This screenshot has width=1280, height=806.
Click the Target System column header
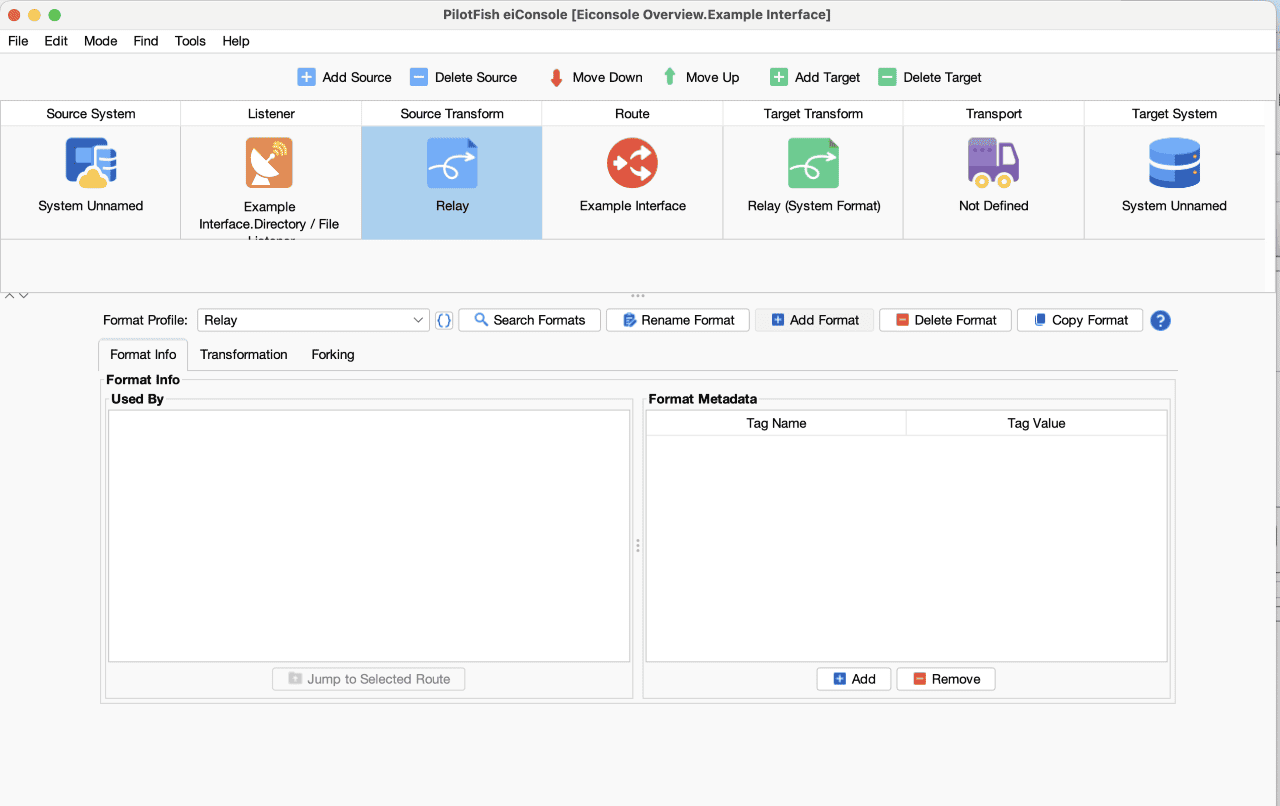pos(1174,113)
